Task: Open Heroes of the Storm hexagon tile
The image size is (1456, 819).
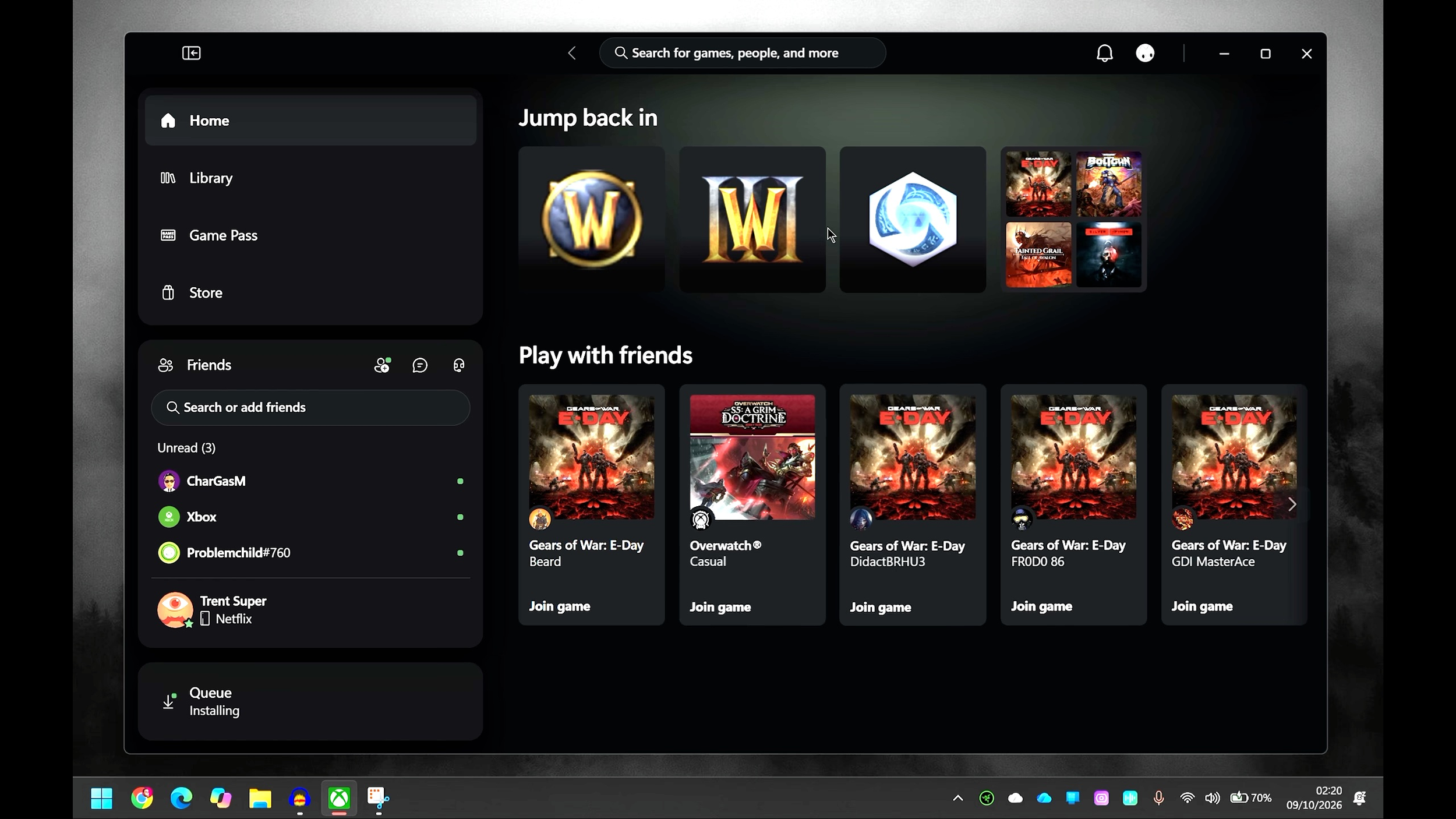Action: click(x=913, y=220)
